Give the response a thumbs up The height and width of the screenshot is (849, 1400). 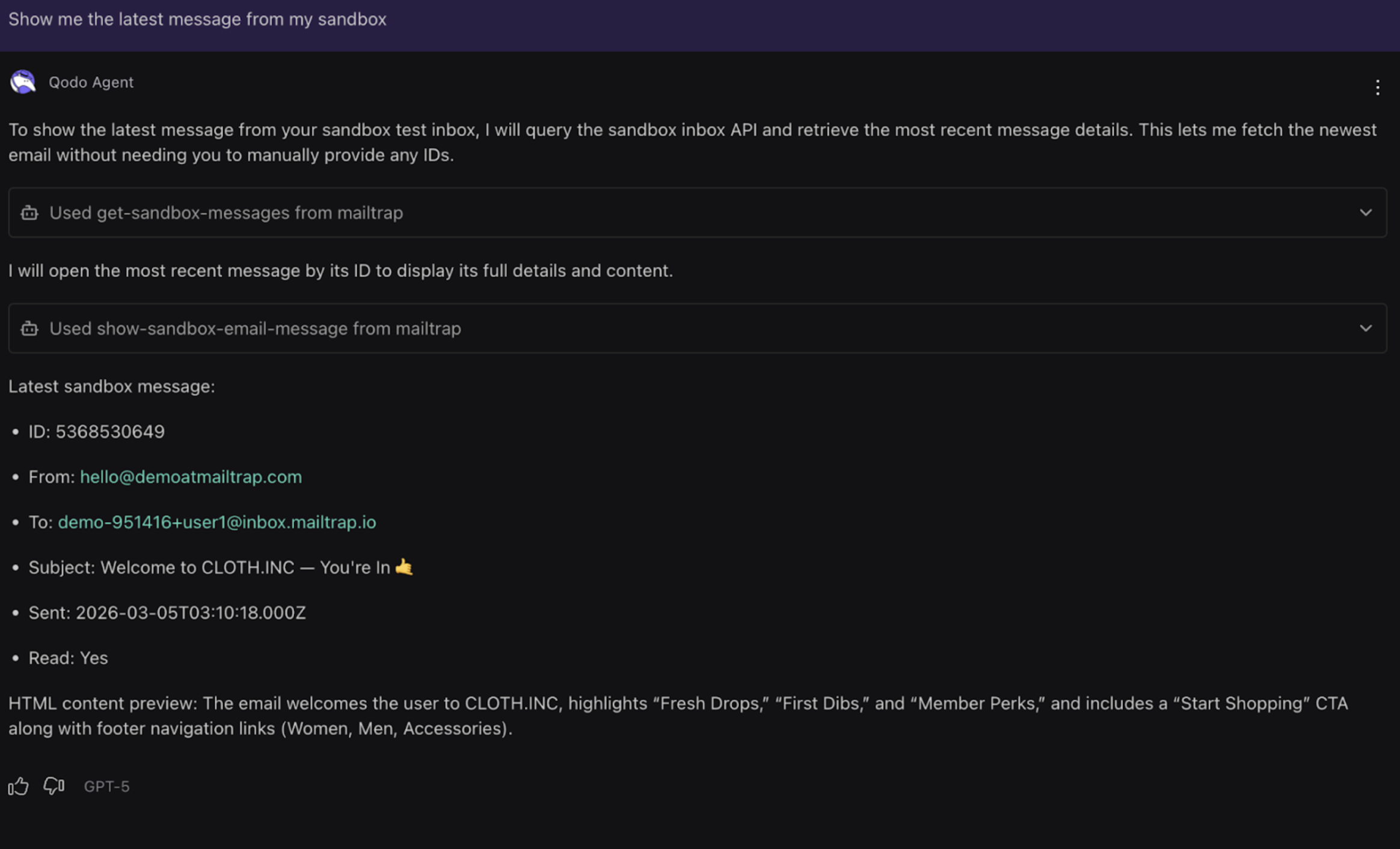point(18,786)
